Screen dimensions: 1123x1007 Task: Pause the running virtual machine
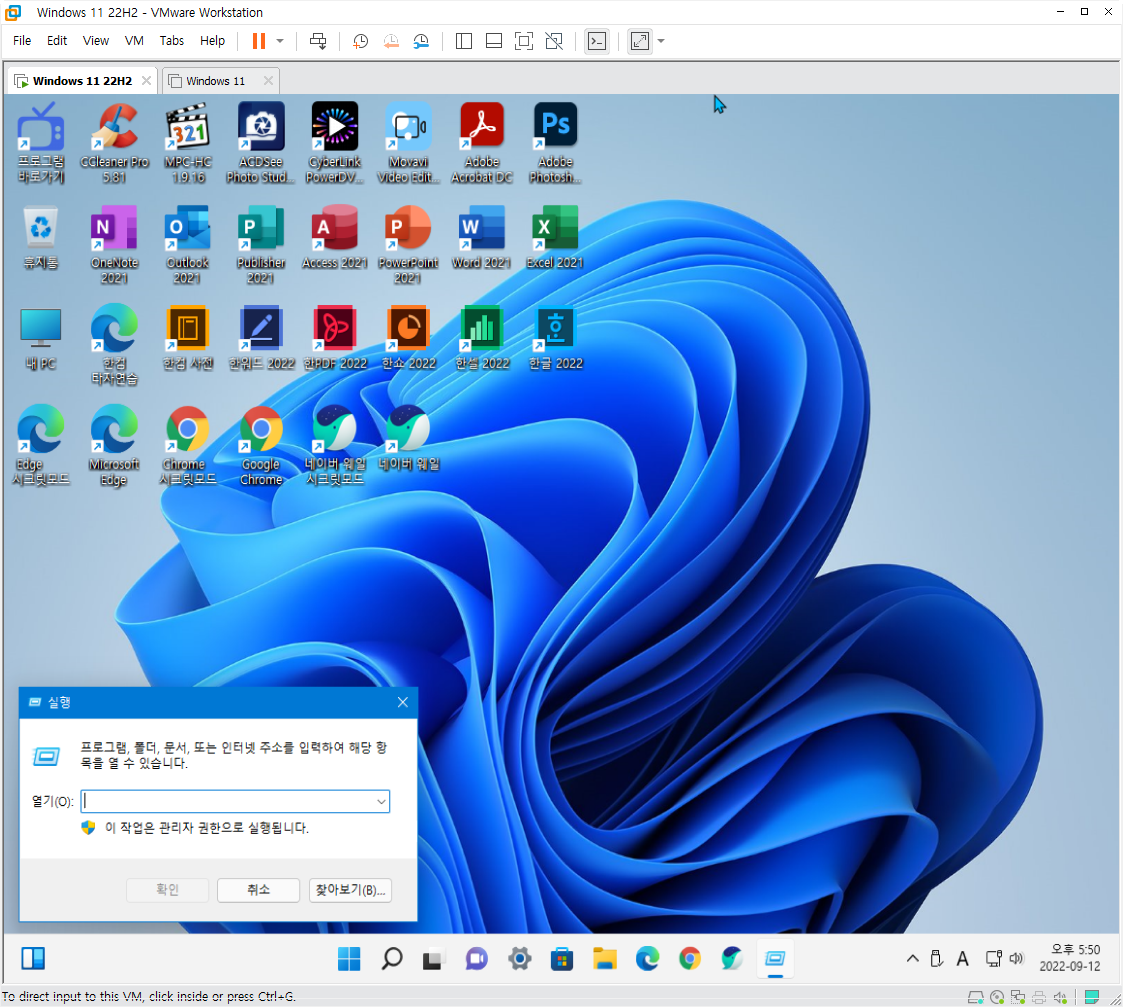tap(258, 41)
